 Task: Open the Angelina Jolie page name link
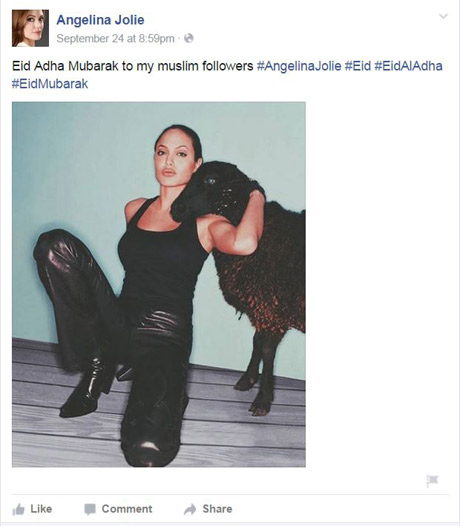[x=100, y=20]
